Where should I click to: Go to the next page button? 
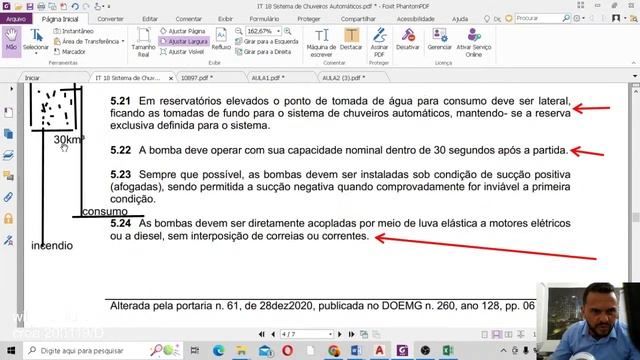click(x=340, y=334)
